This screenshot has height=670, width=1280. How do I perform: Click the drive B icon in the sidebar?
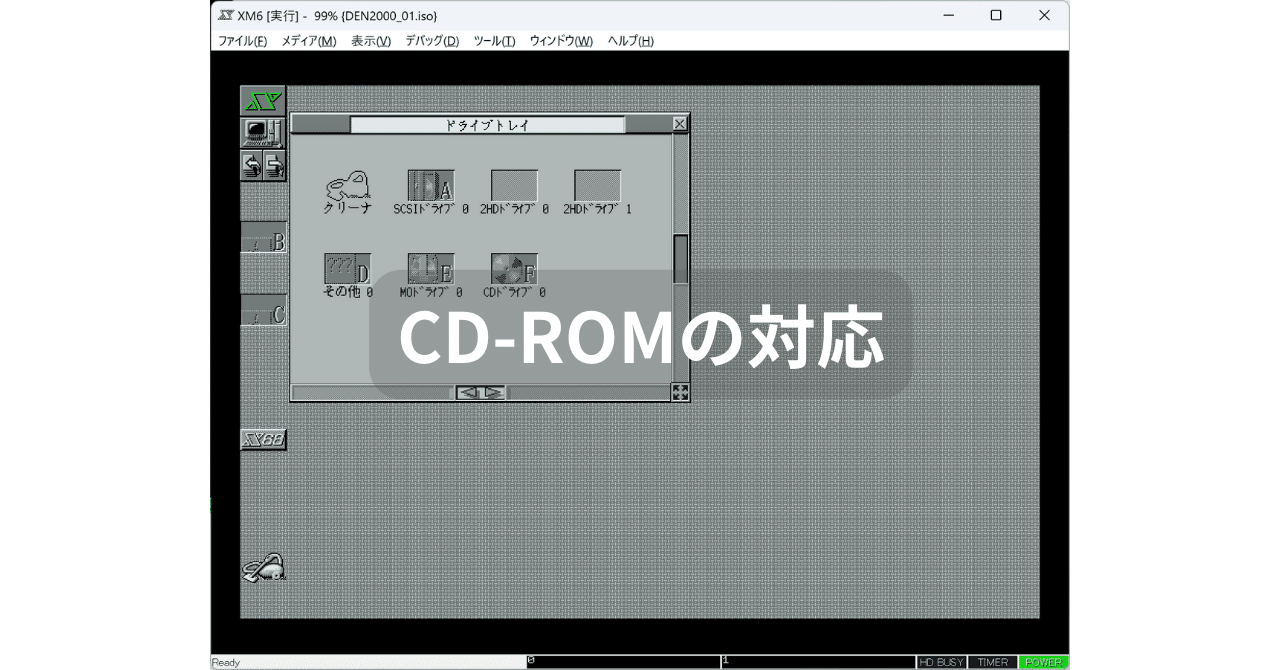coord(264,239)
